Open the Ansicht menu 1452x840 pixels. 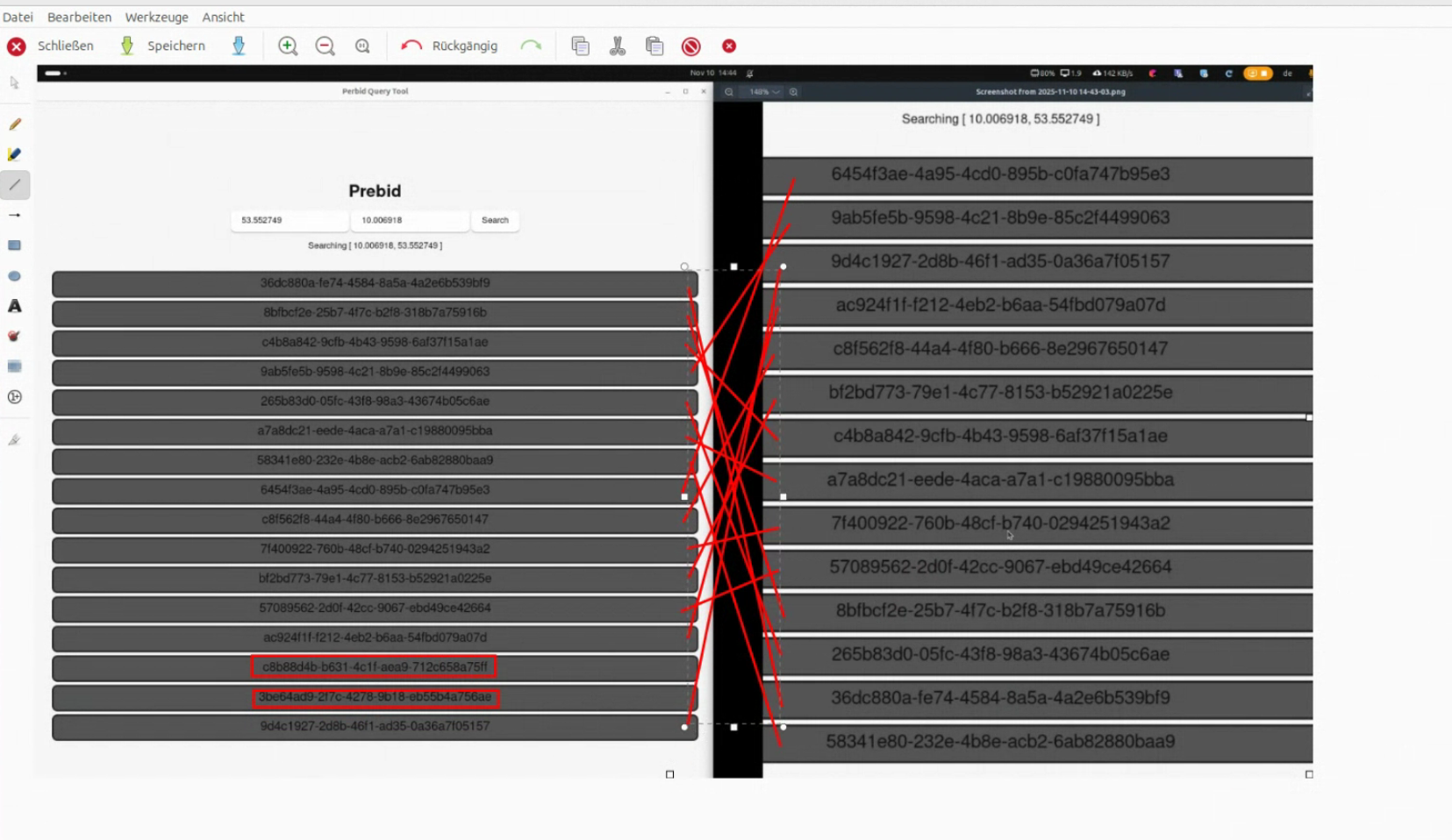coord(223,17)
